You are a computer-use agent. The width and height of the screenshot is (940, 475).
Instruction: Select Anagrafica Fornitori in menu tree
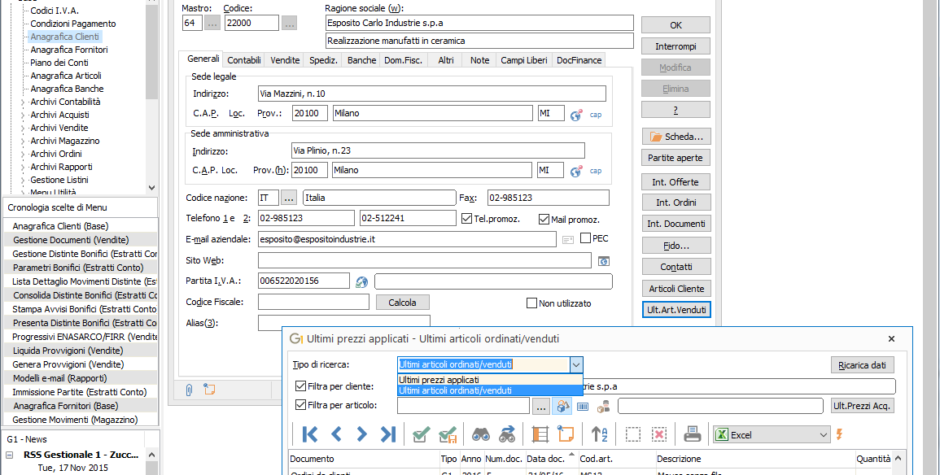click(x=69, y=50)
